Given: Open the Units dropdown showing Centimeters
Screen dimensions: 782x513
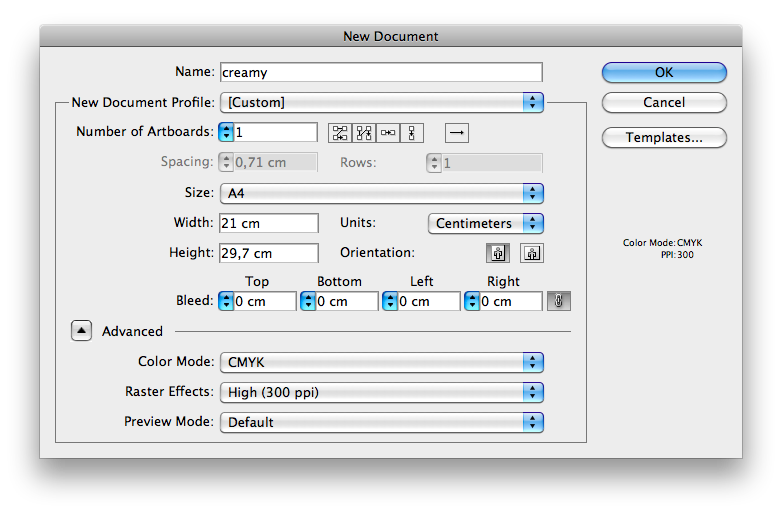Looking at the screenshot, I should [485, 224].
